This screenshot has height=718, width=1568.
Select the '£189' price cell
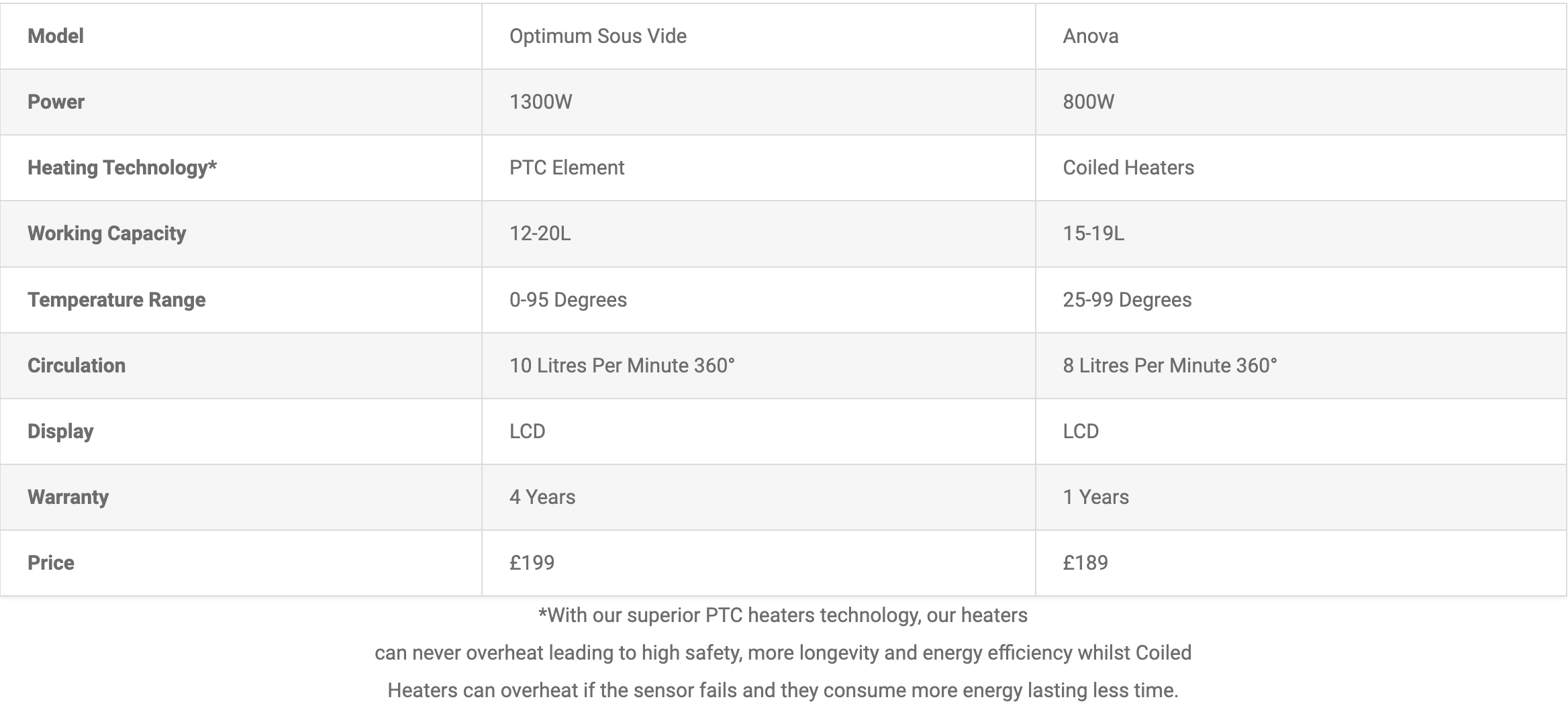pyautogui.click(x=1085, y=563)
